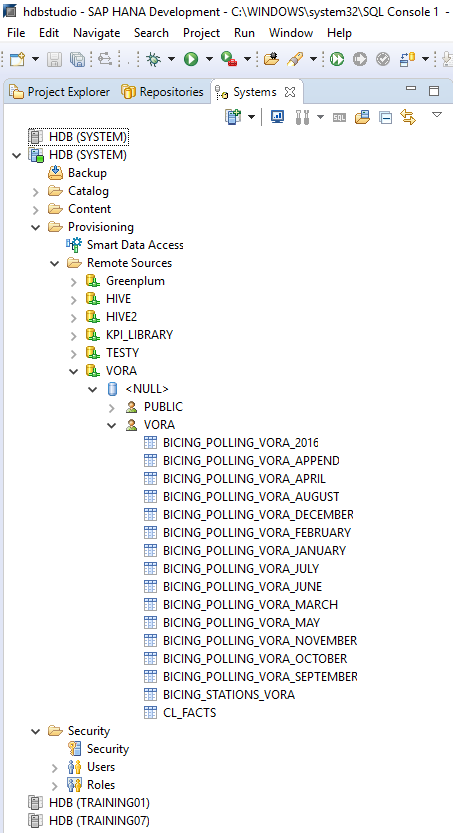Click the tools wrench icon in Systems view

pos(302,116)
